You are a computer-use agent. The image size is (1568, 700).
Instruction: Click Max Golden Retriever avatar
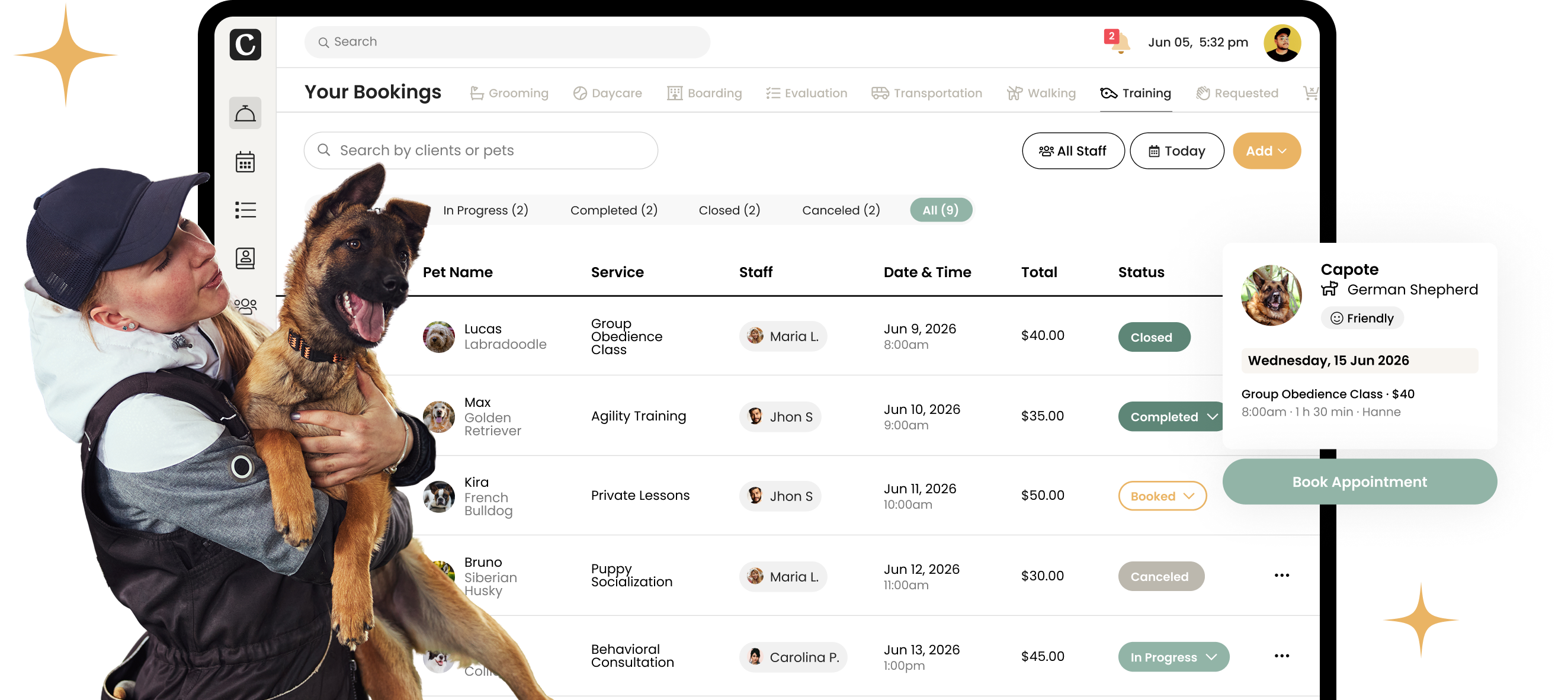[x=438, y=416]
